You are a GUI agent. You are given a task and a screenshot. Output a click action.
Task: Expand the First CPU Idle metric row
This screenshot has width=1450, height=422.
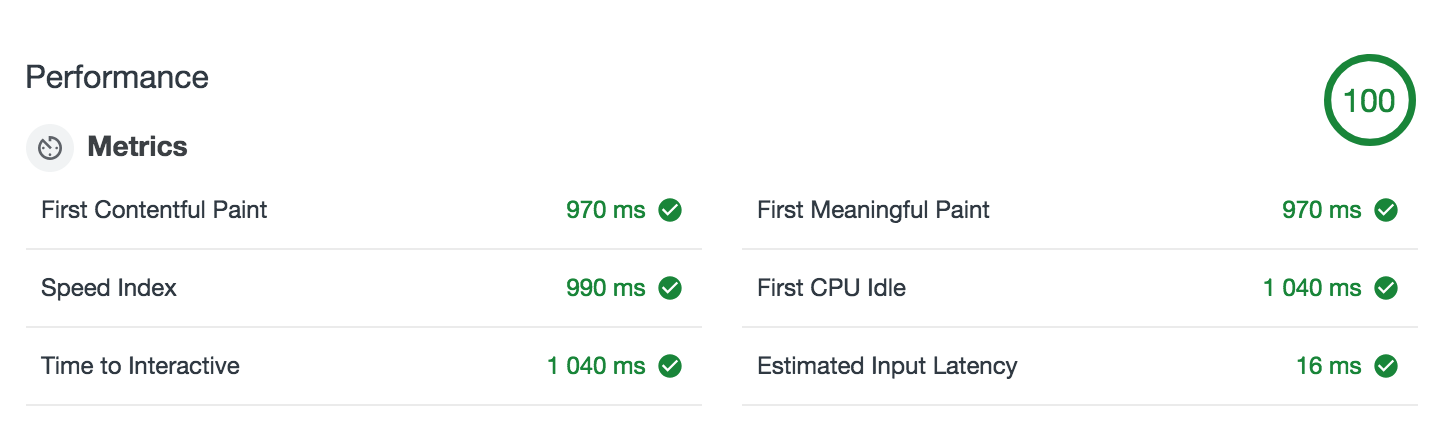(831, 288)
